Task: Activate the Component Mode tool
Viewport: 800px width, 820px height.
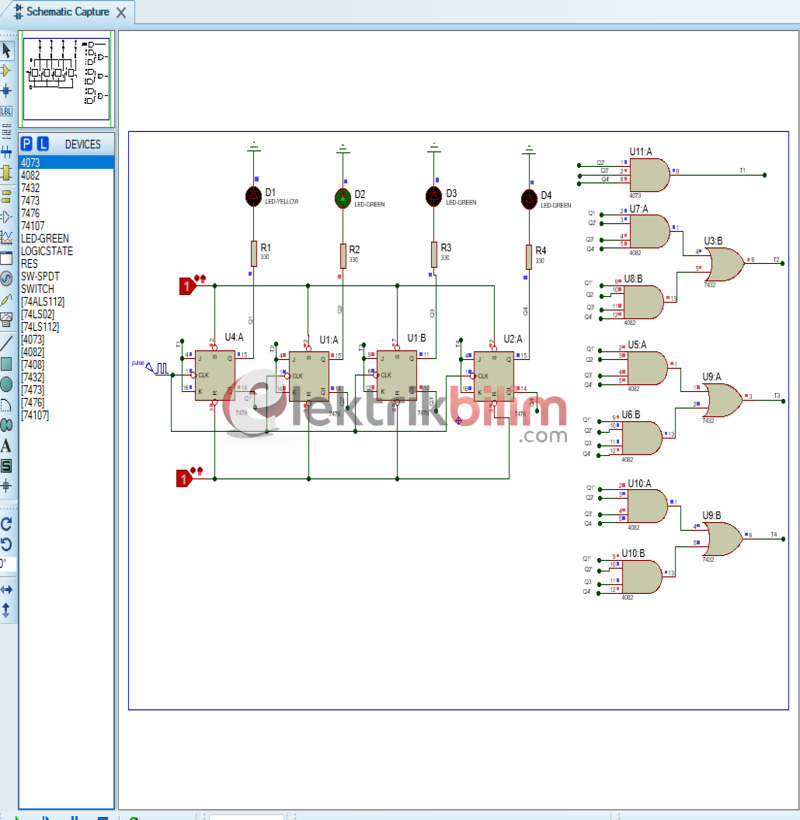Action: point(6,70)
